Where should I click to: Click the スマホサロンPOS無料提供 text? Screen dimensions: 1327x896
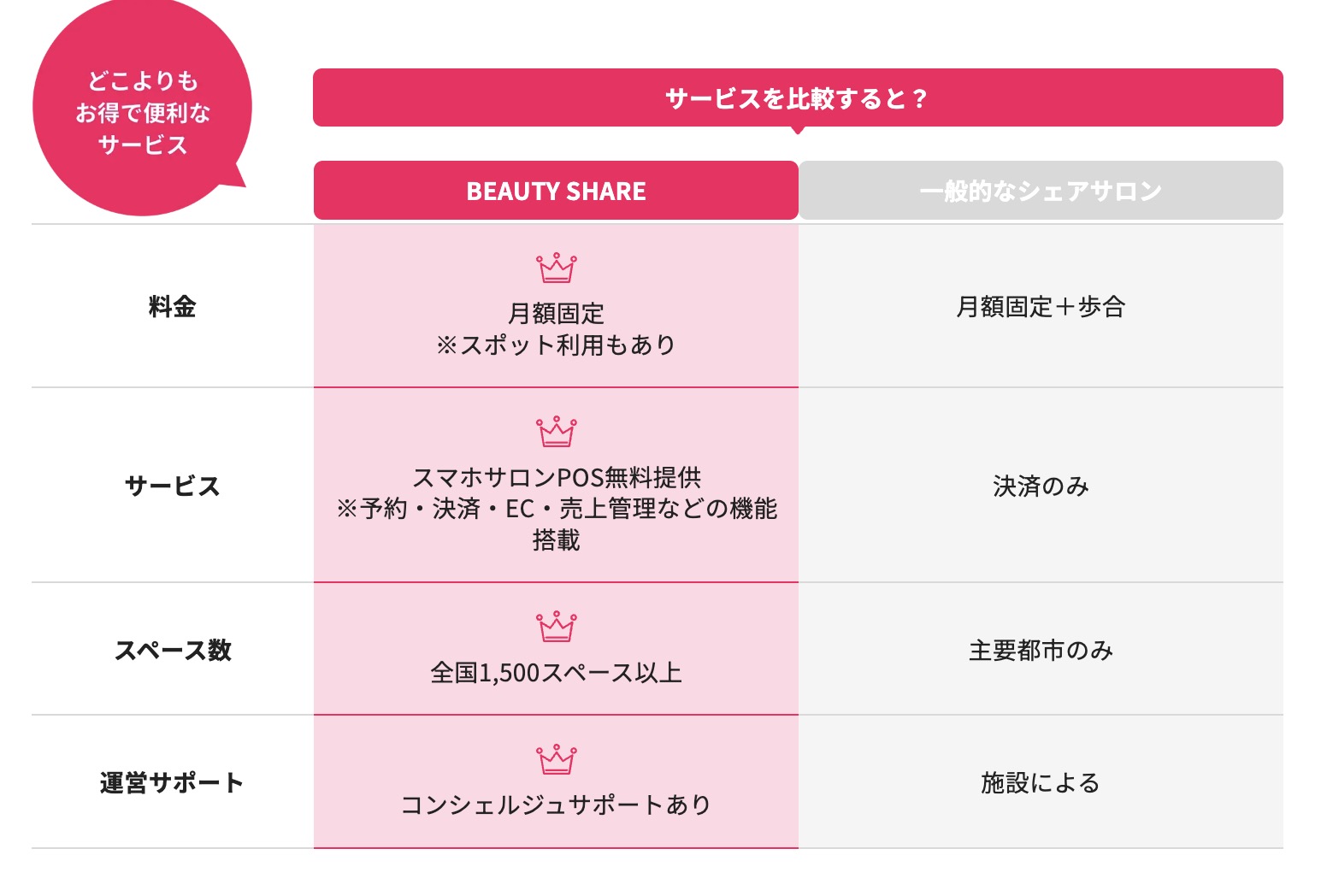click(556, 477)
